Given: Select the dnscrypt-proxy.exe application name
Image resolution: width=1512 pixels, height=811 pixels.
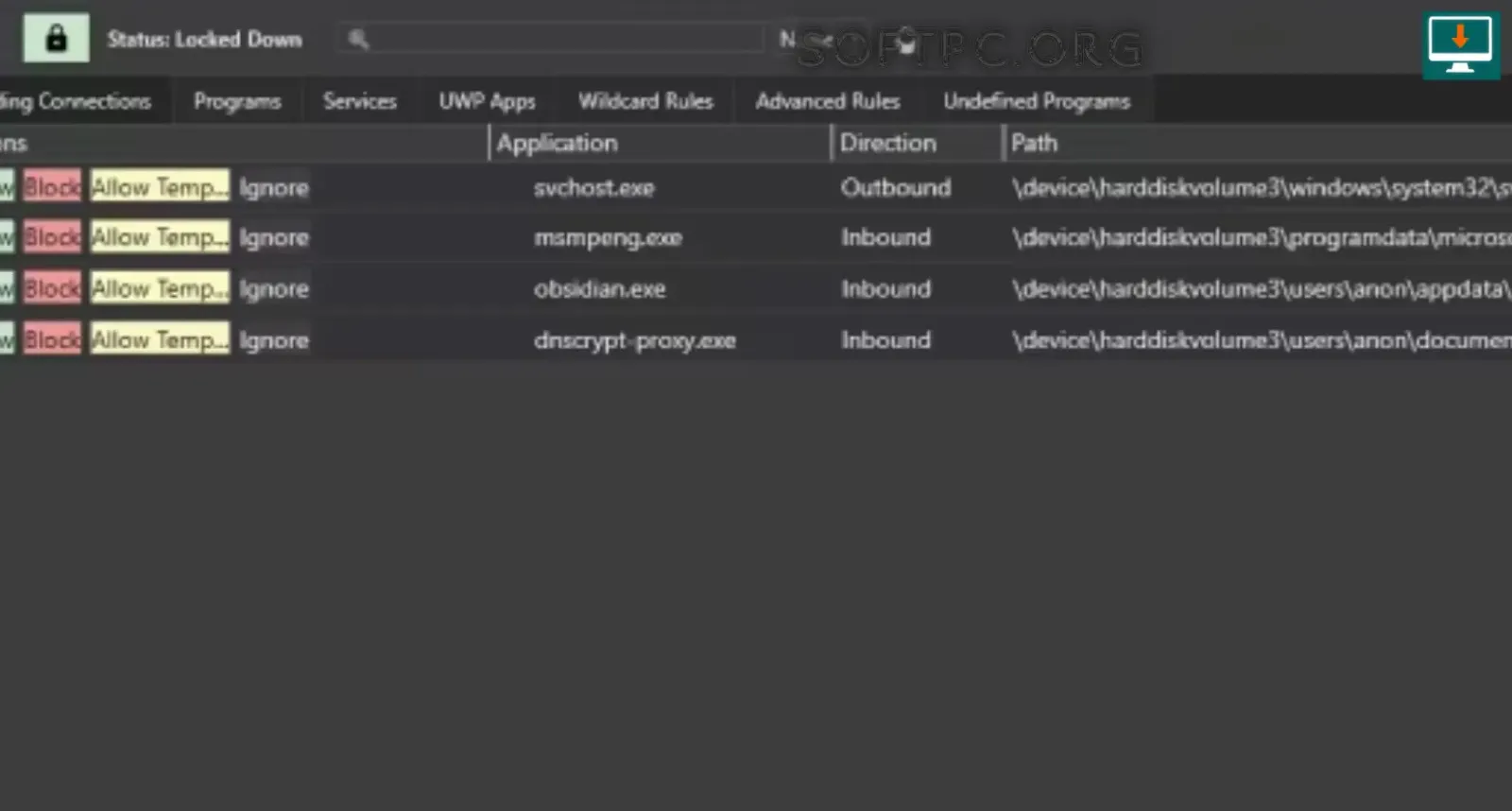Looking at the screenshot, I should 635,340.
